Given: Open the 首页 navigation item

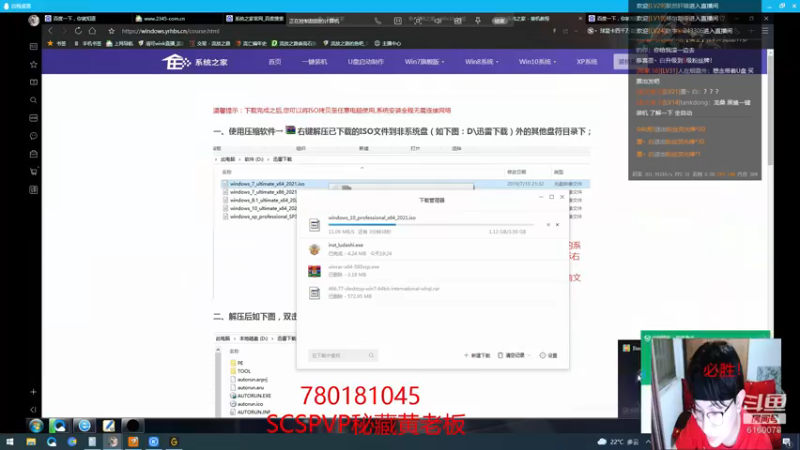Looking at the screenshot, I should click(275, 62).
